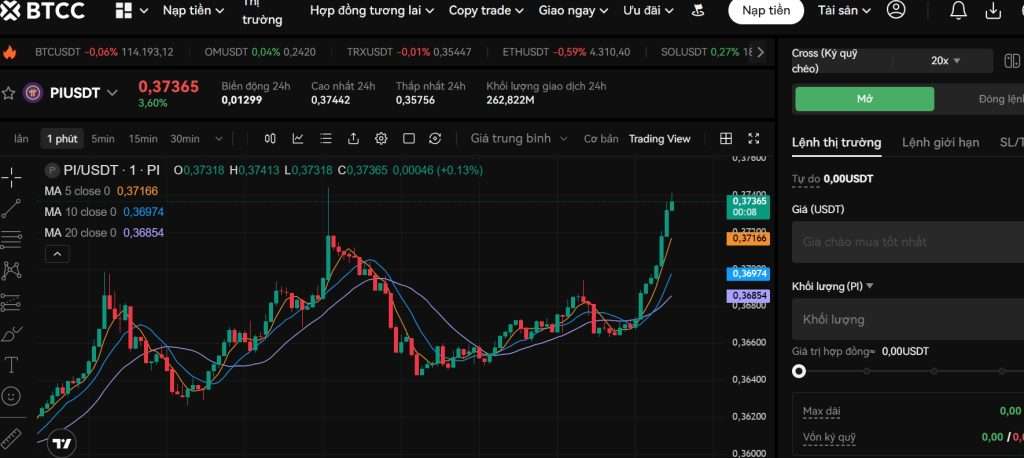Click the download app icon

pyautogui.click(x=993, y=10)
